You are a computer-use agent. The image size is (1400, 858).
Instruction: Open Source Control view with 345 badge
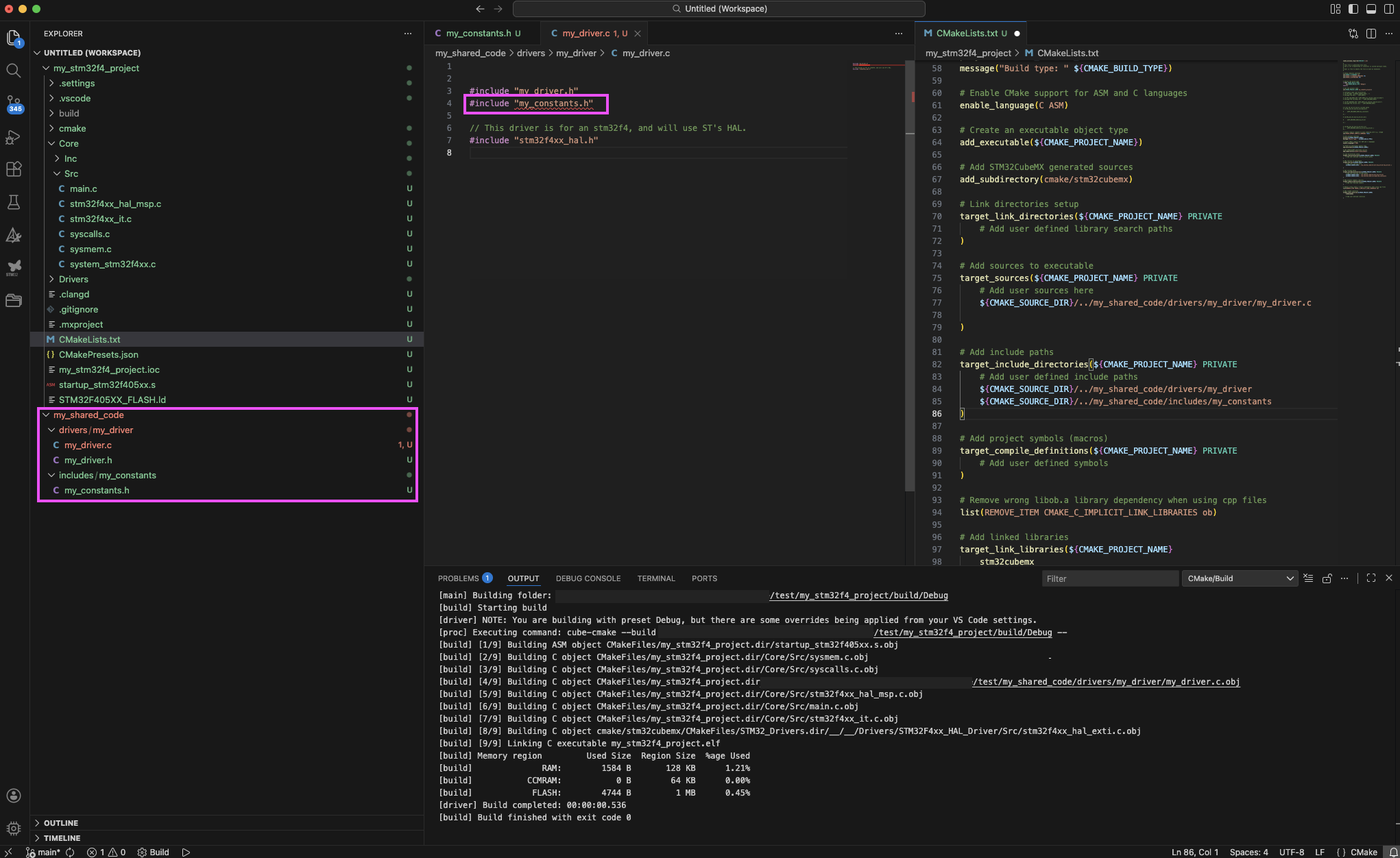pos(13,103)
